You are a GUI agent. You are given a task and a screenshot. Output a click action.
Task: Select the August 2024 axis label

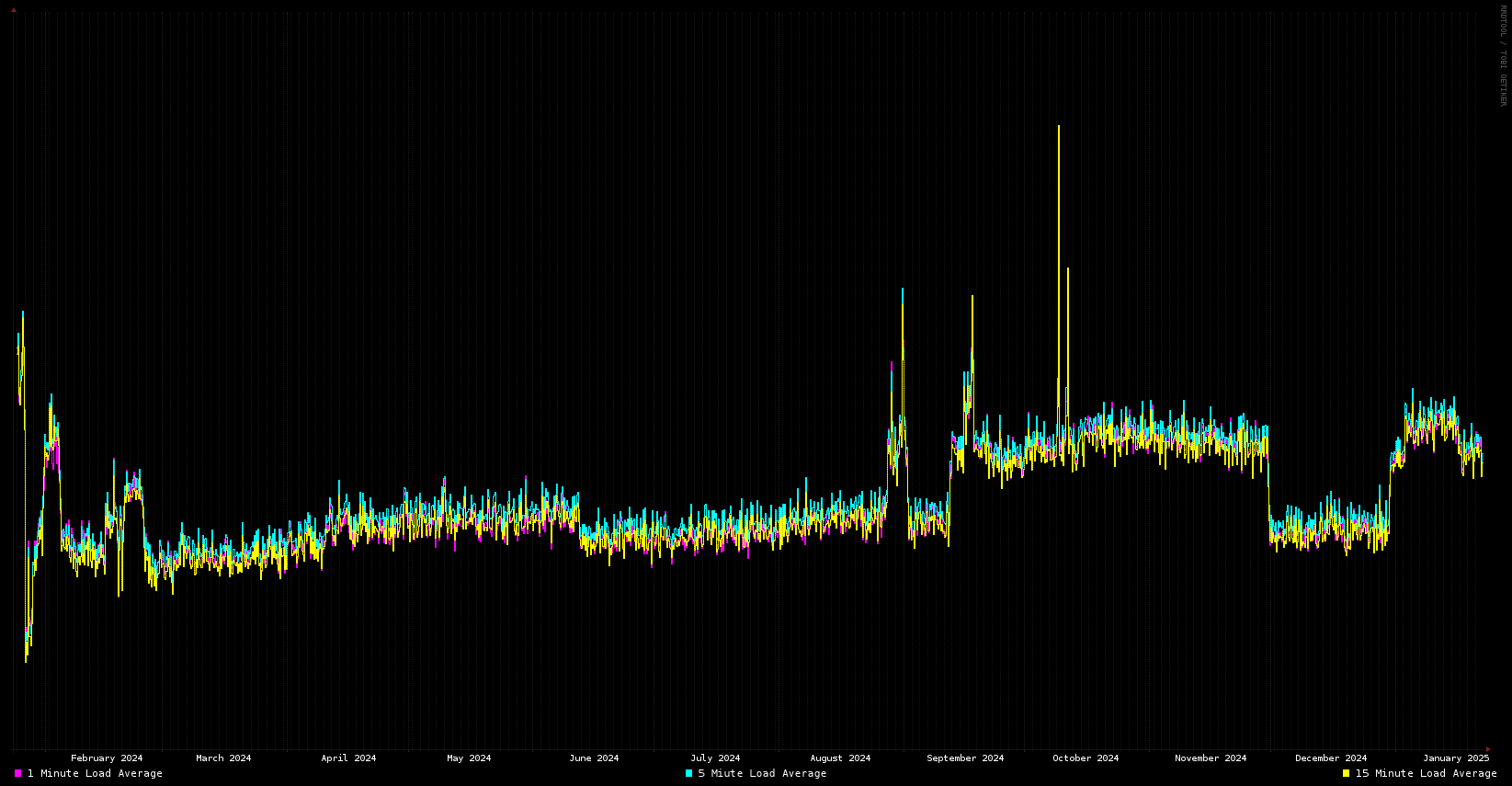click(840, 758)
